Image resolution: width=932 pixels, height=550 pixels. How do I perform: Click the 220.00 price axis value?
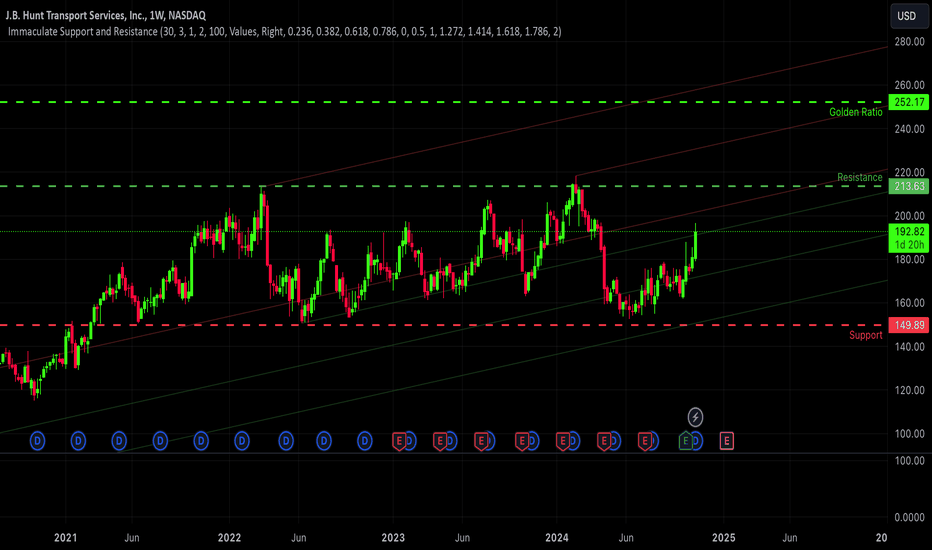(x=909, y=172)
